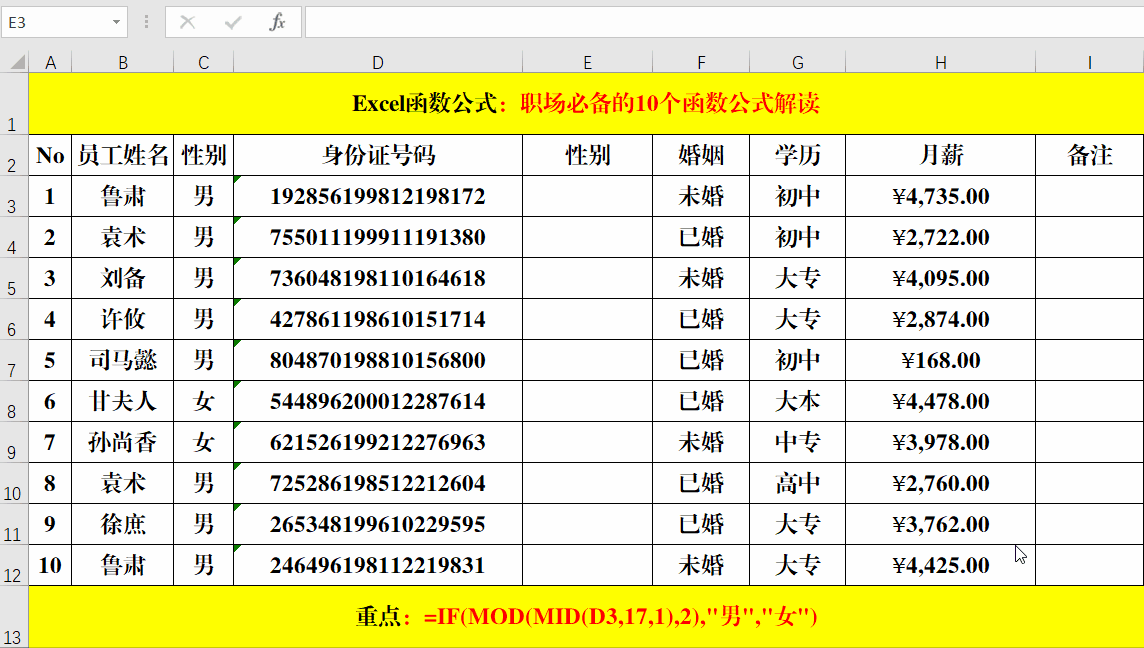The height and width of the screenshot is (648, 1144).
Task: Select row 13 header
Action: pyautogui.click(x=14, y=617)
